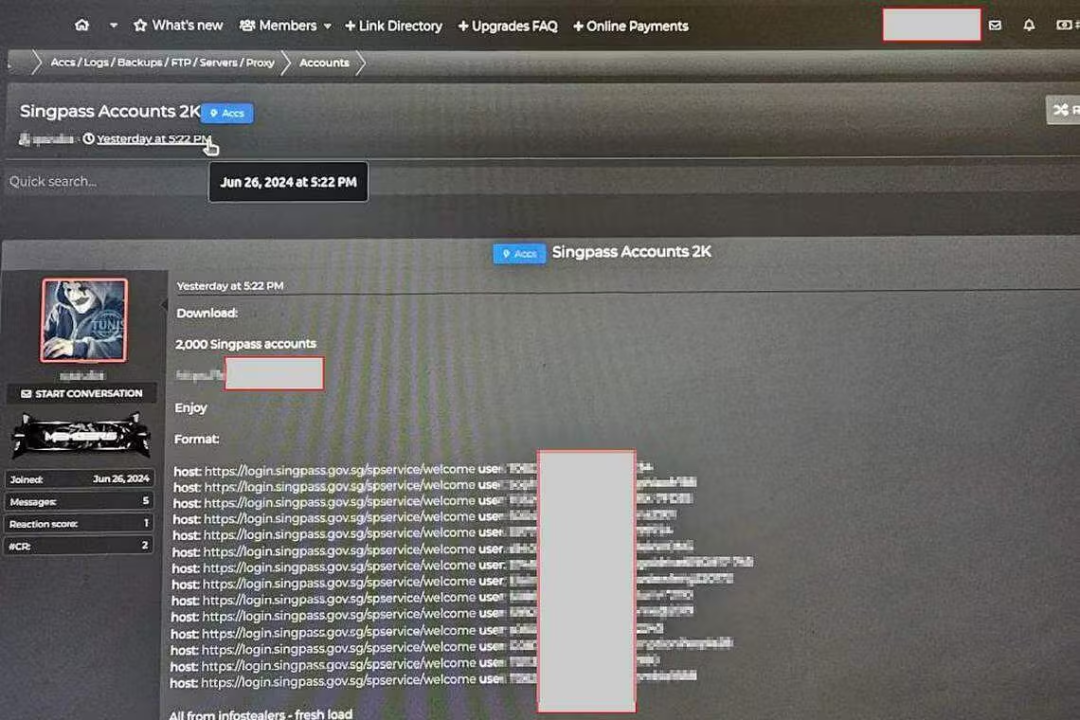
Task: Click the shuffle icon button at right
Action: click(x=1063, y=110)
